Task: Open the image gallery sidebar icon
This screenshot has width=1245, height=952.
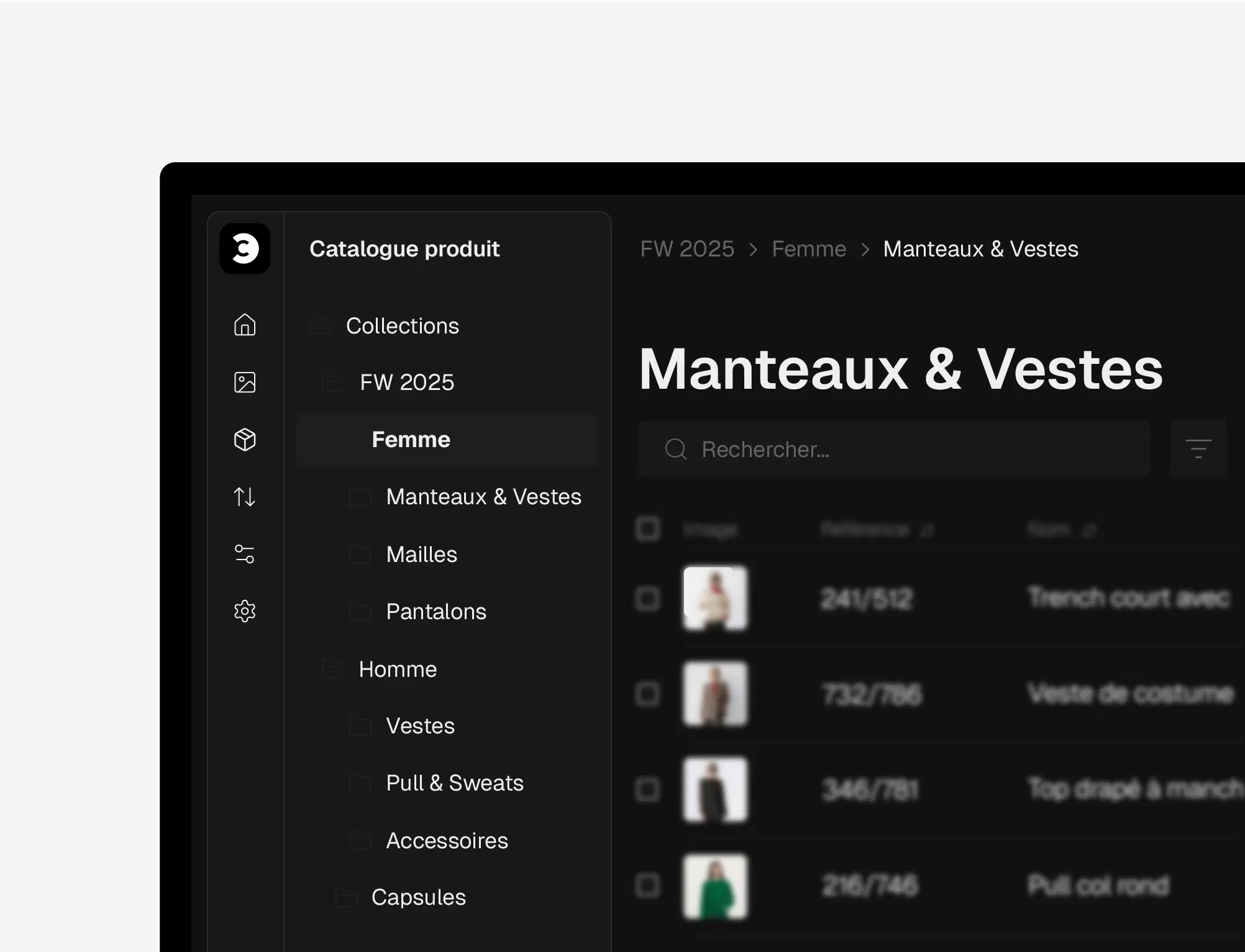Action: (x=245, y=383)
